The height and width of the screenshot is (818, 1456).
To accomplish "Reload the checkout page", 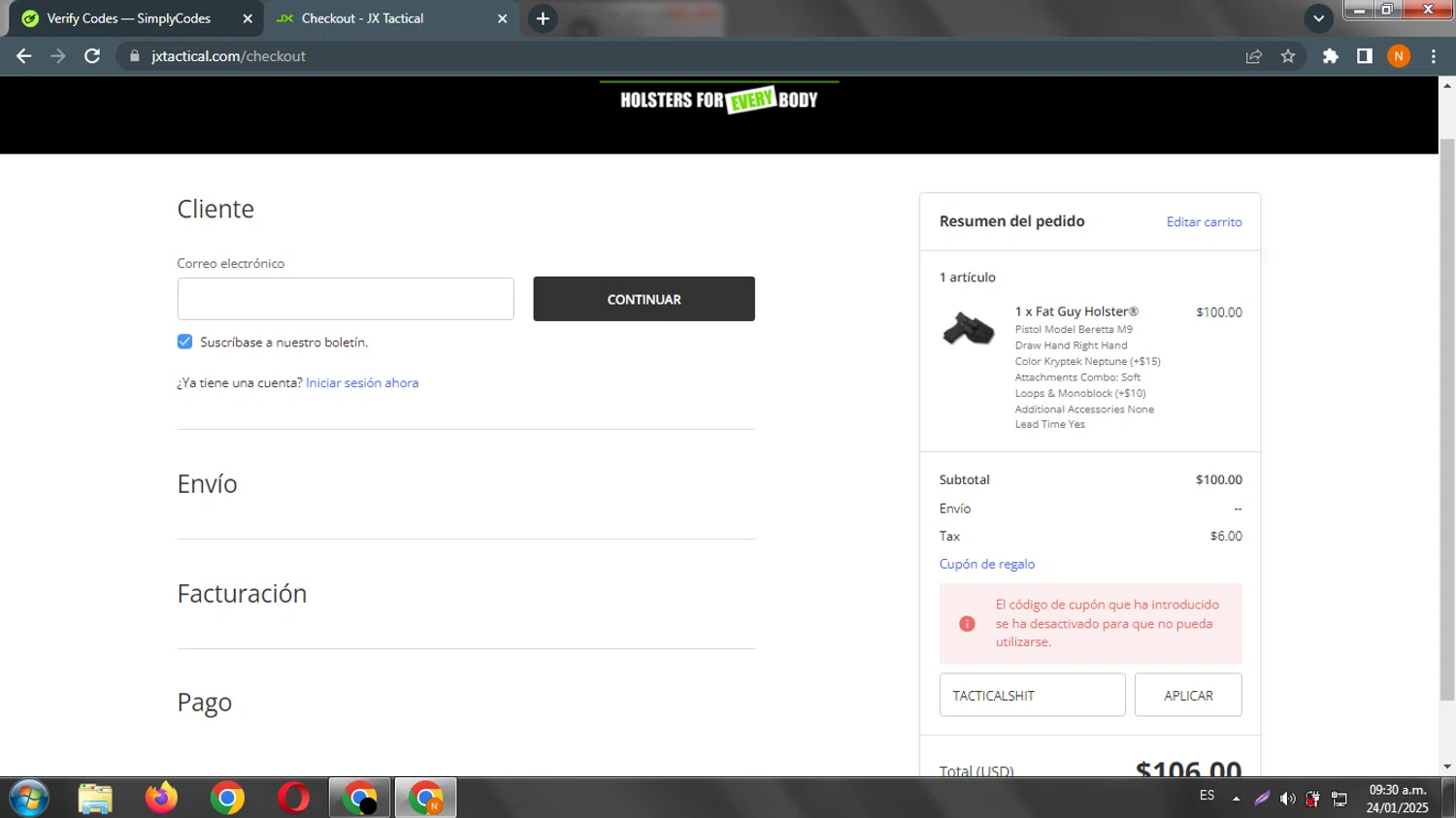I will [x=92, y=56].
